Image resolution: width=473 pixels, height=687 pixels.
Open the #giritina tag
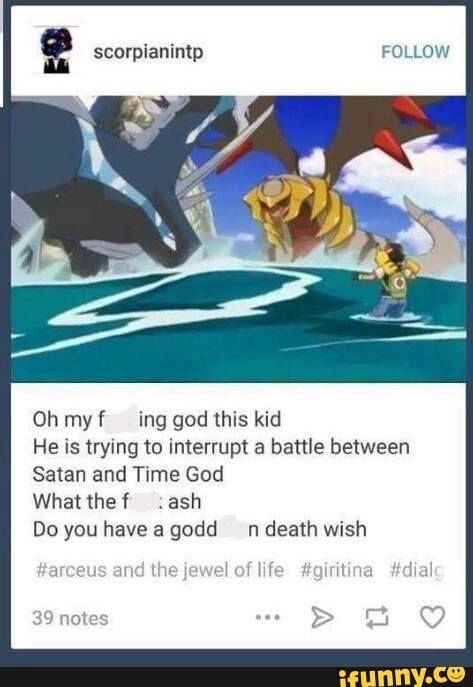(x=337, y=570)
